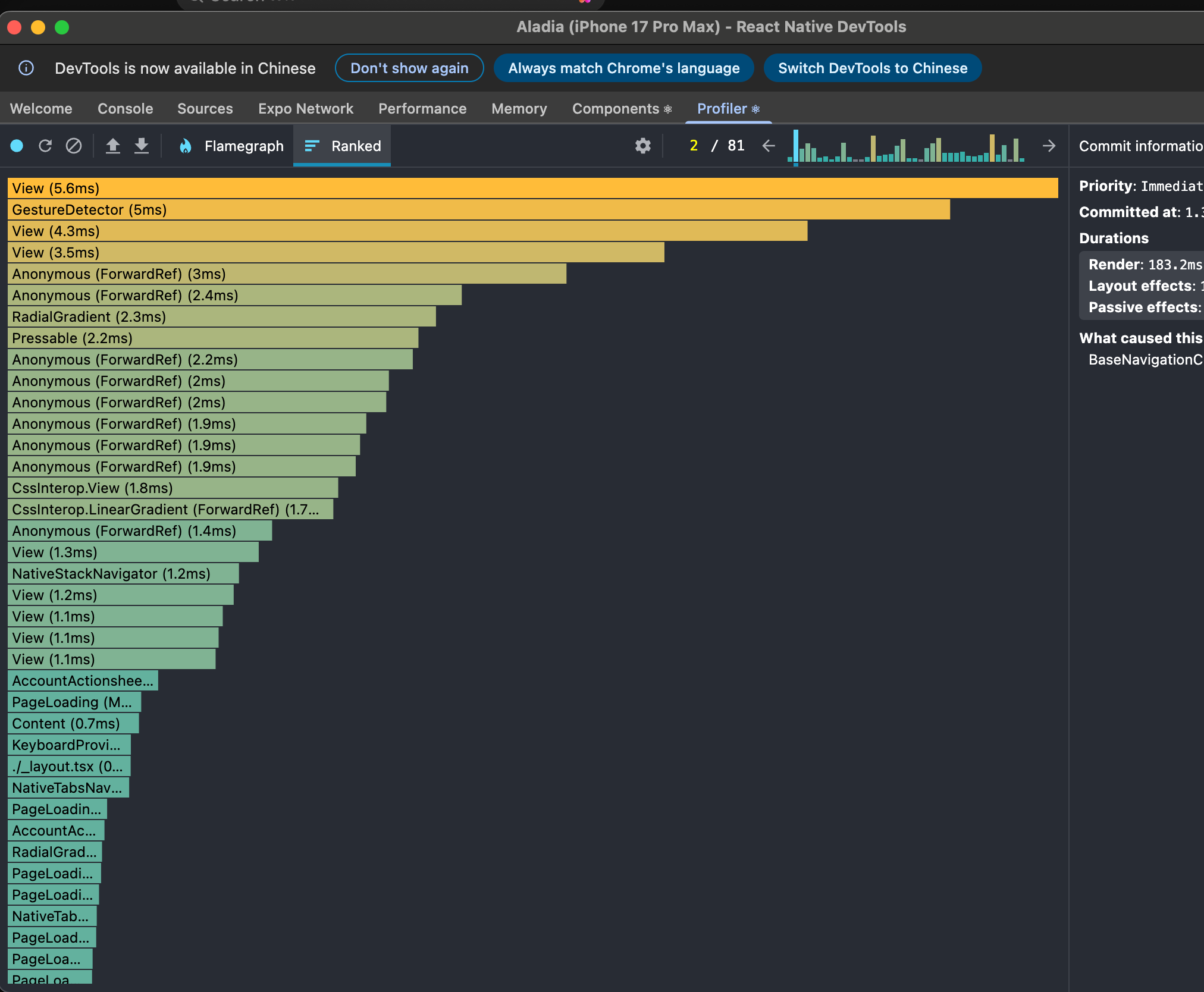Select the View (1.2ms) bar
Viewport: 1204px width, 992px height.
(121, 595)
